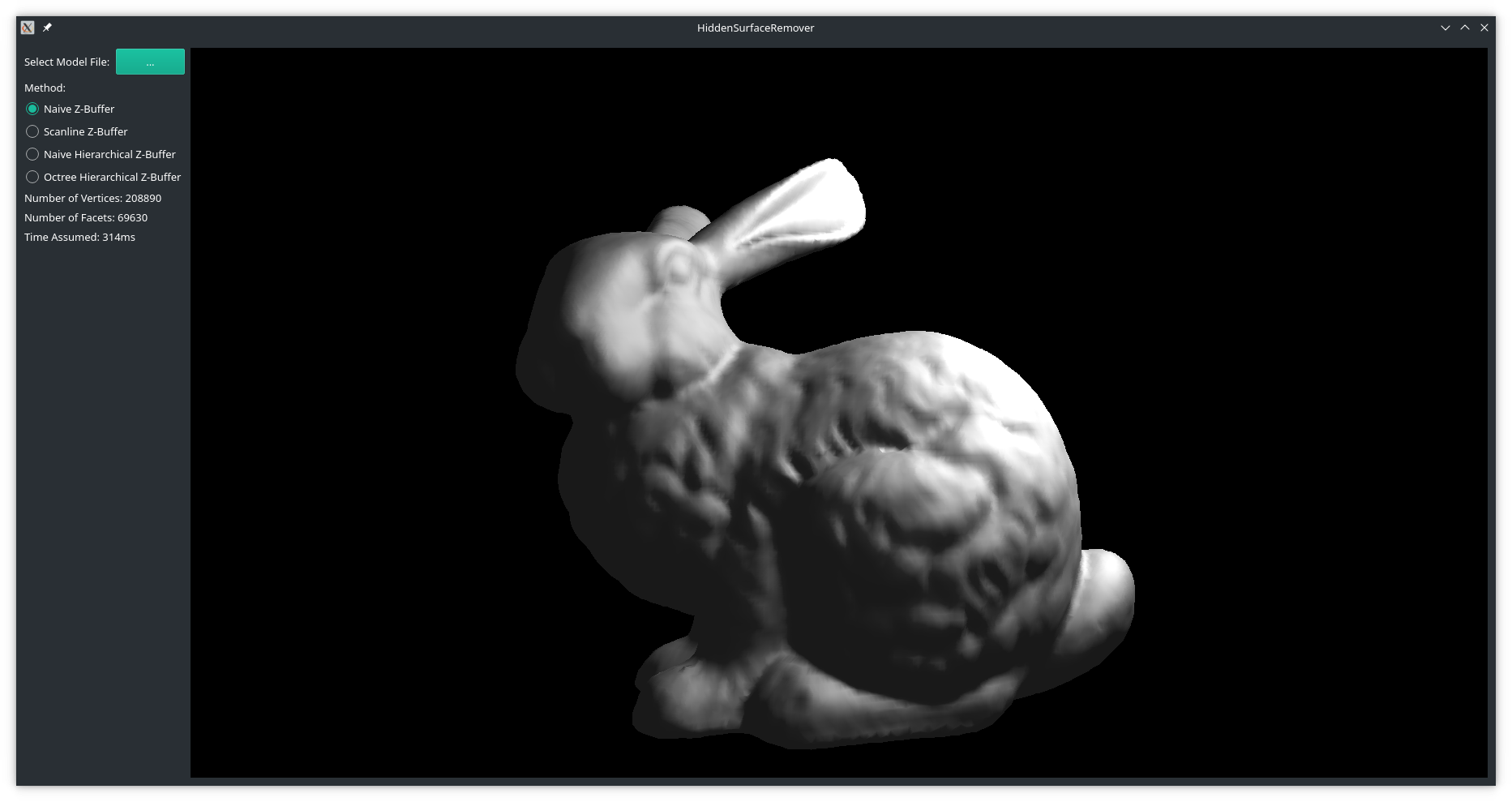This screenshot has height=802, width=1512.
Task: Minimize window with the down chevron
Action: (1445, 28)
